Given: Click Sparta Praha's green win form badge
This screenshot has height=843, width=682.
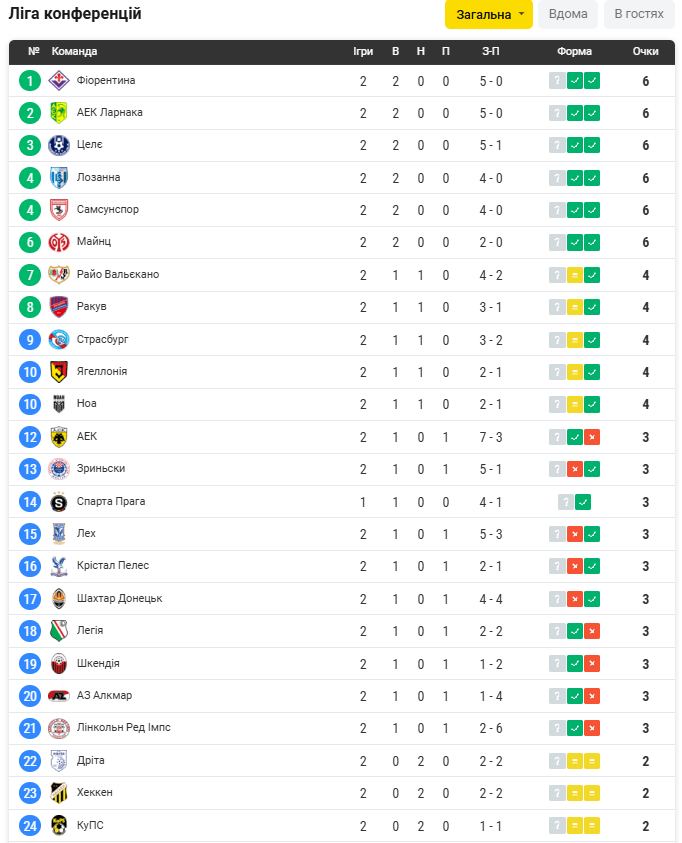Looking at the screenshot, I should (x=583, y=502).
